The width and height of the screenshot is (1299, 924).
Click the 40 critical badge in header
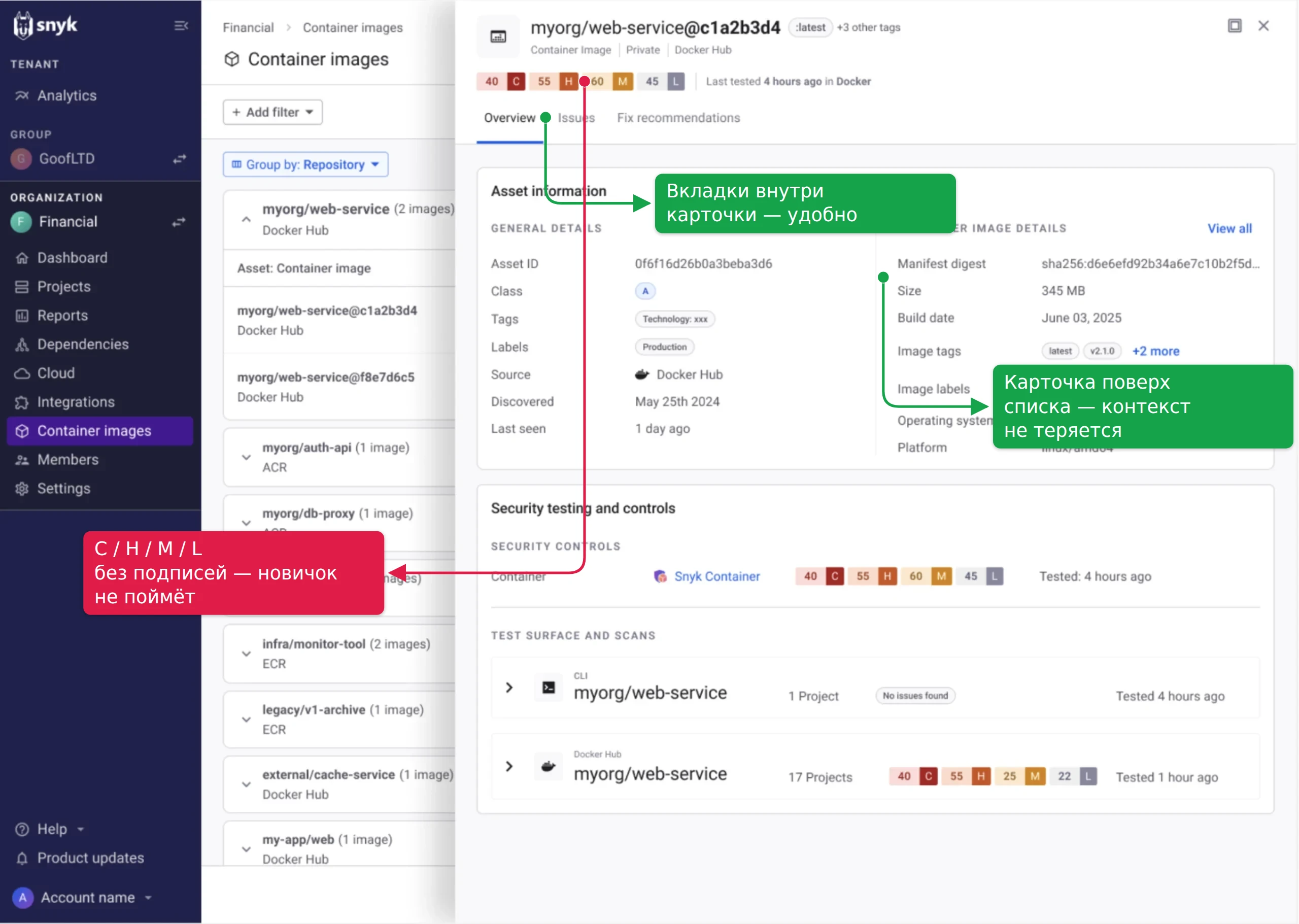[501, 81]
